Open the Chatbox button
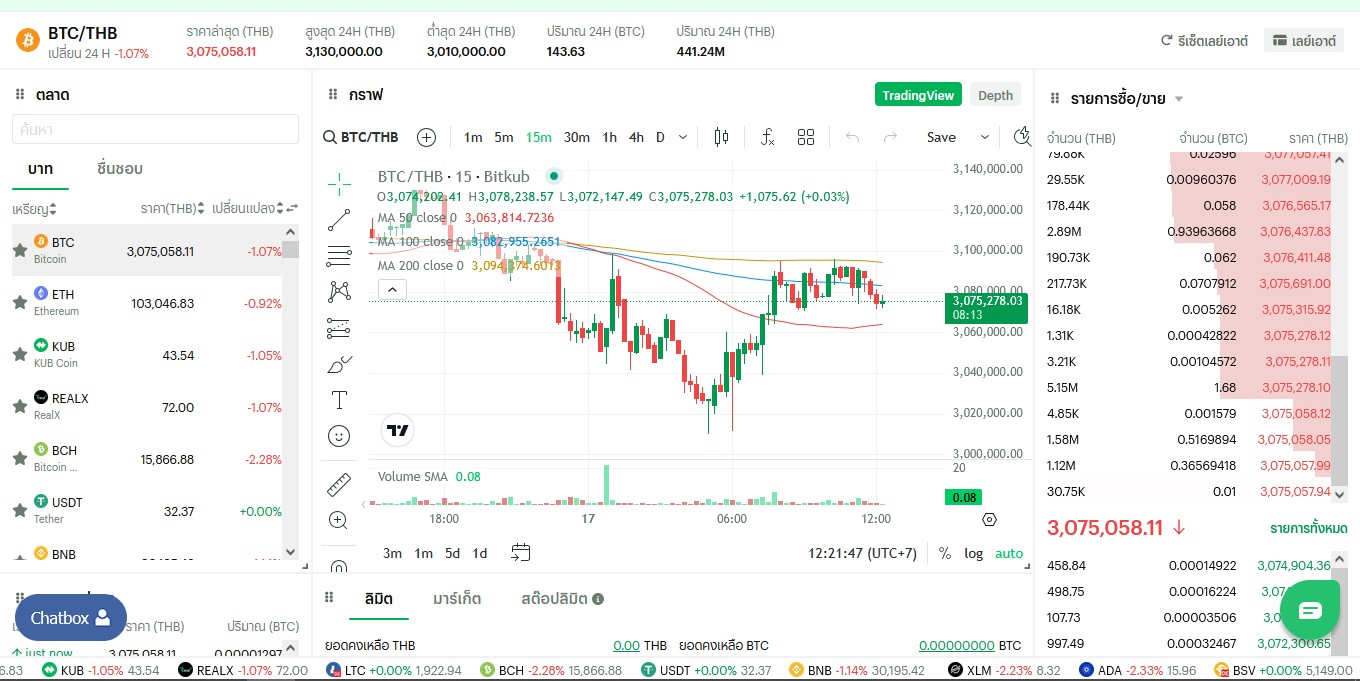Image resolution: width=1360 pixels, height=681 pixels. (x=70, y=618)
